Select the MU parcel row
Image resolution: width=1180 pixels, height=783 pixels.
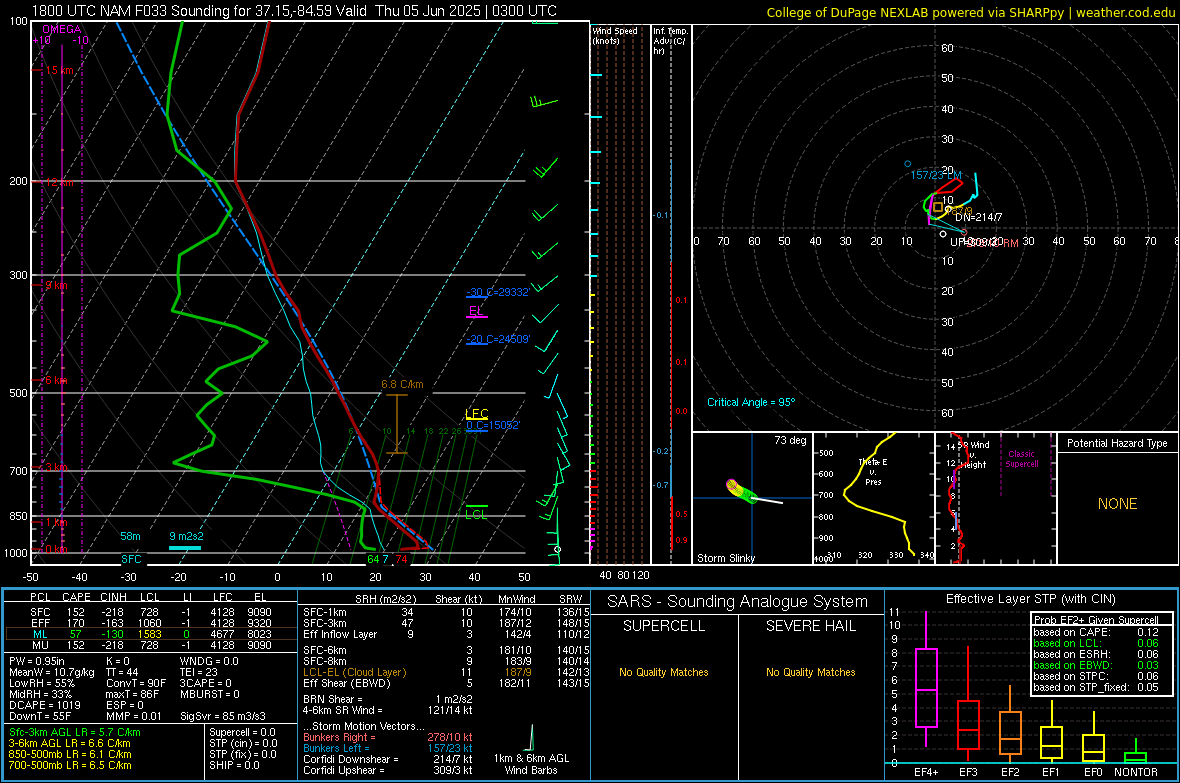click(x=150, y=645)
